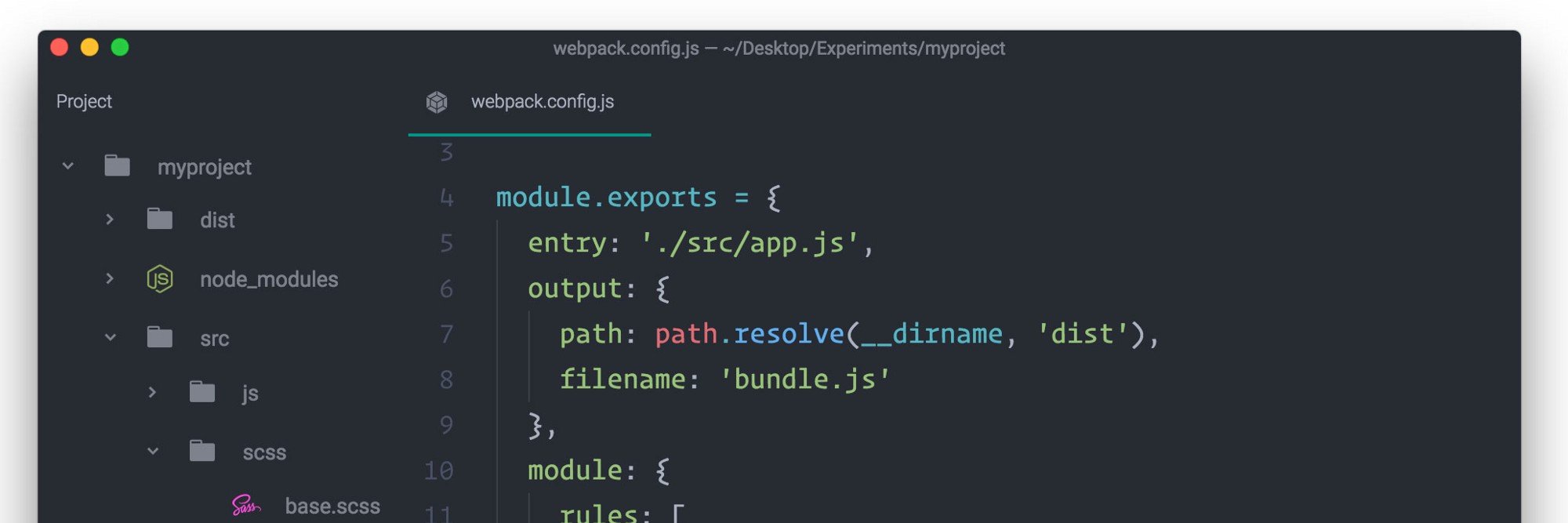Click the myproject folder icon
1568x523 pixels.
coord(118,165)
